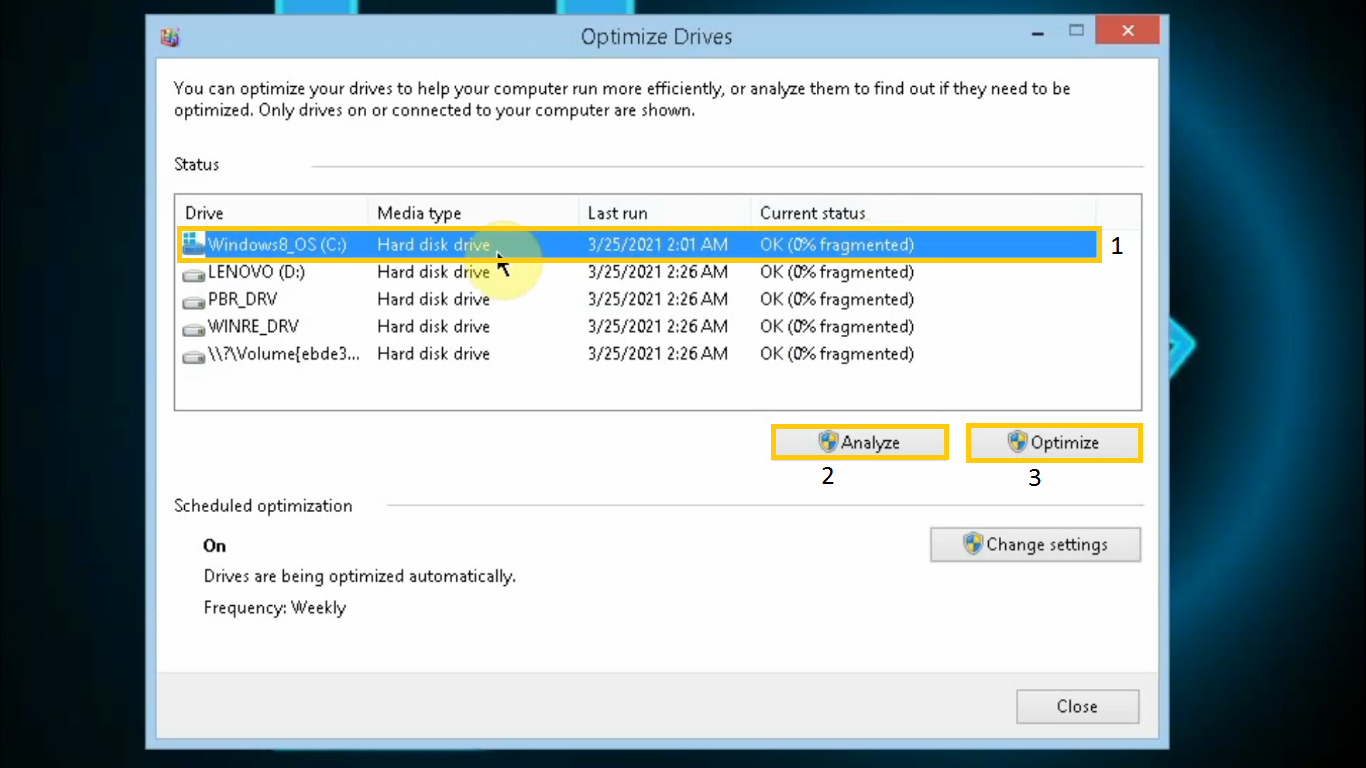1366x768 pixels.
Task: Click the PBR_DRV drive icon
Action: (x=193, y=299)
